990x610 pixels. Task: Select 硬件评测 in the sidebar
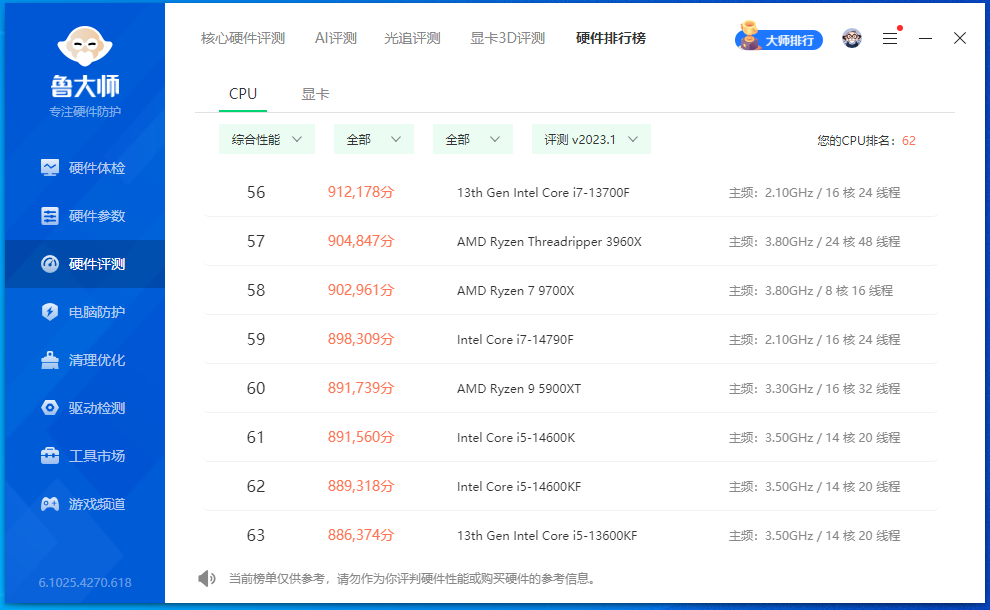(83, 264)
